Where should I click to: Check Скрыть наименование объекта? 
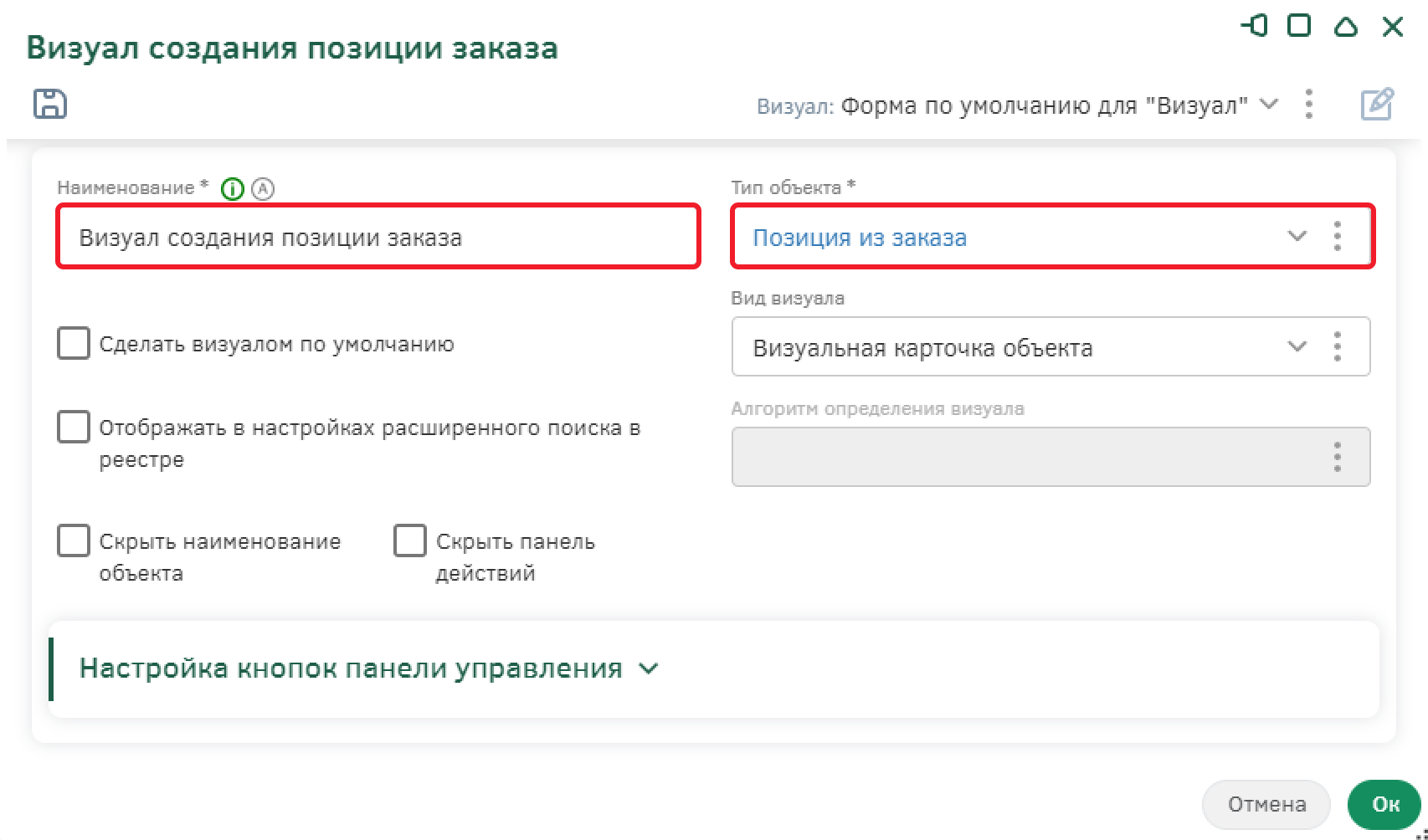tap(74, 540)
